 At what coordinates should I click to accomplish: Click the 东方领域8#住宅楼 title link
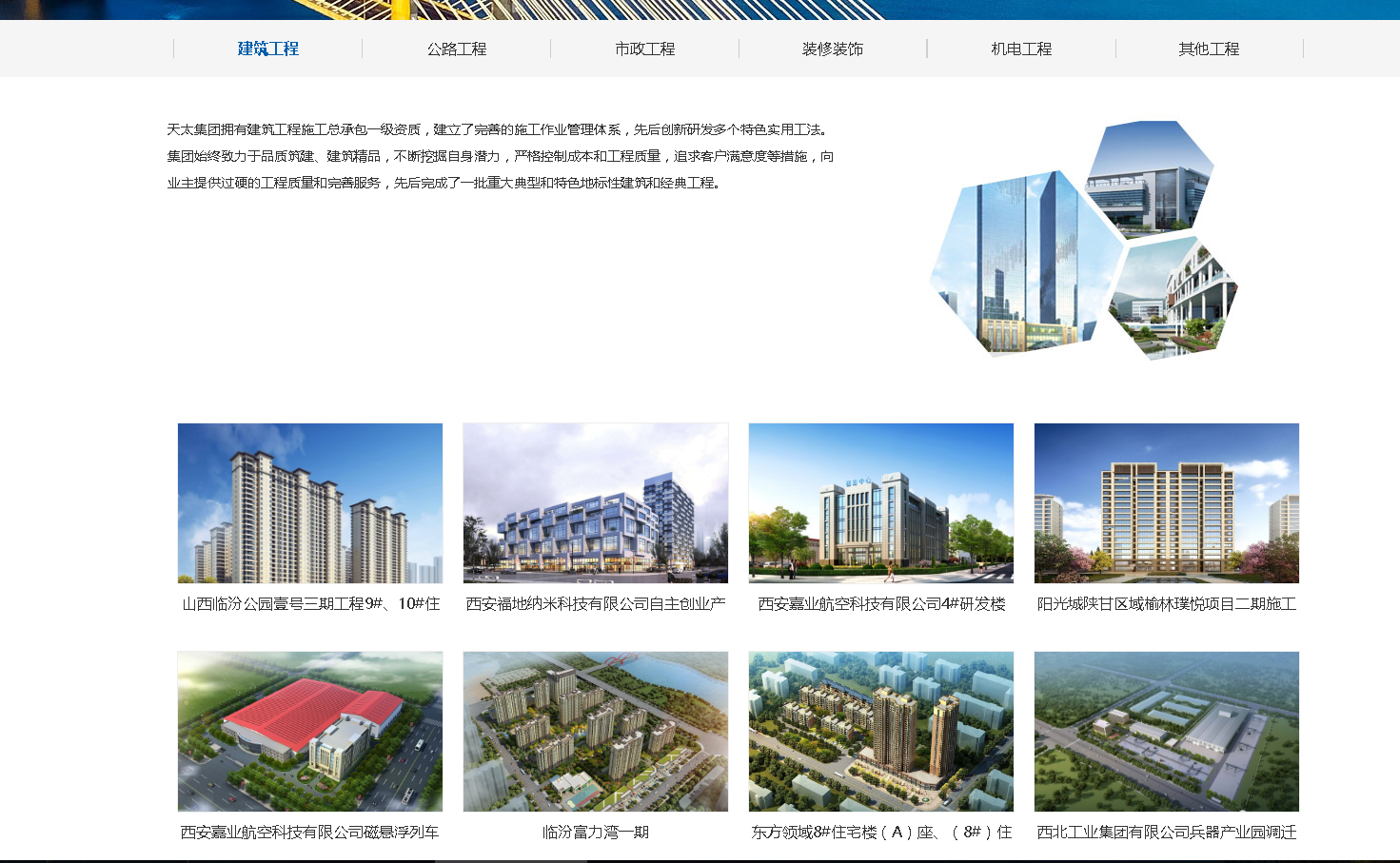(881, 833)
